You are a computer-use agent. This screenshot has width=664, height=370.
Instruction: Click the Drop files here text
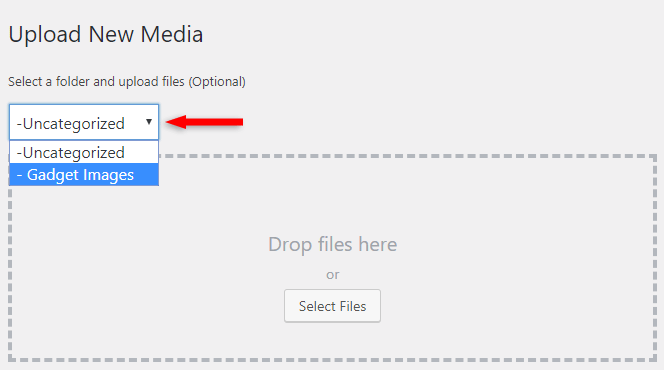point(332,244)
